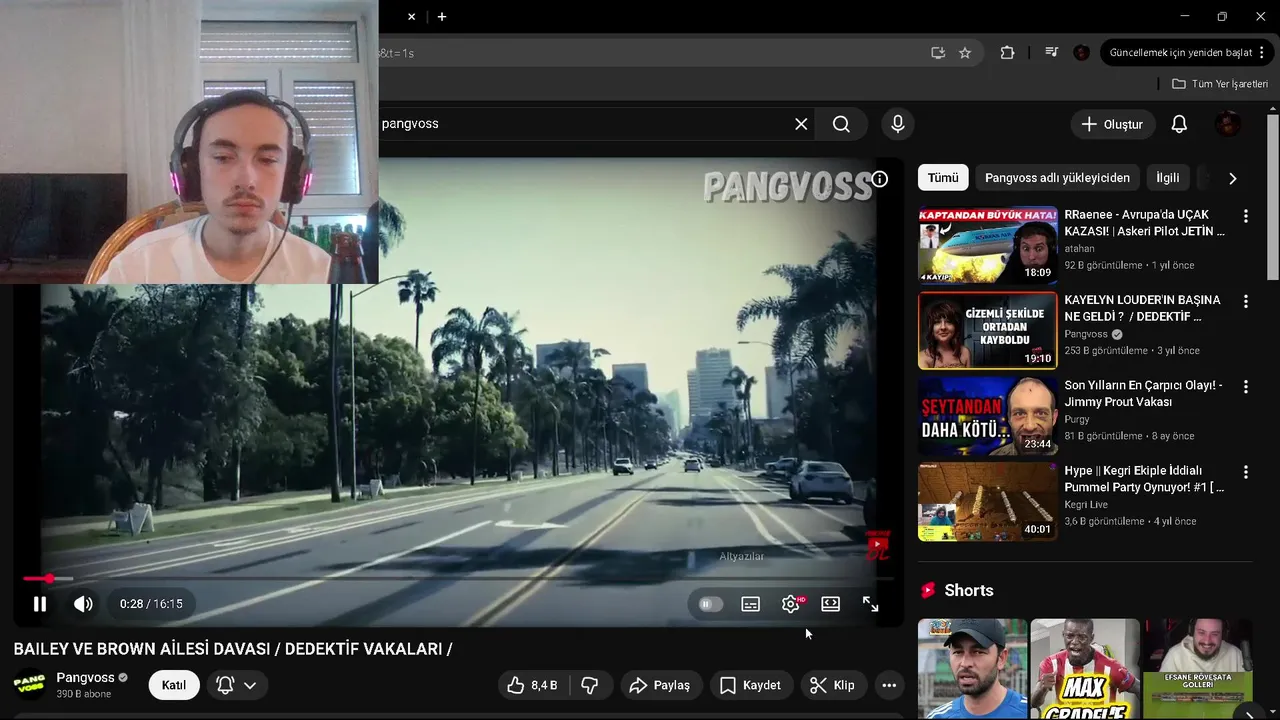This screenshot has height=720, width=1280.
Task: Open RRaenee uçak kazası thumbnail
Action: [987, 245]
